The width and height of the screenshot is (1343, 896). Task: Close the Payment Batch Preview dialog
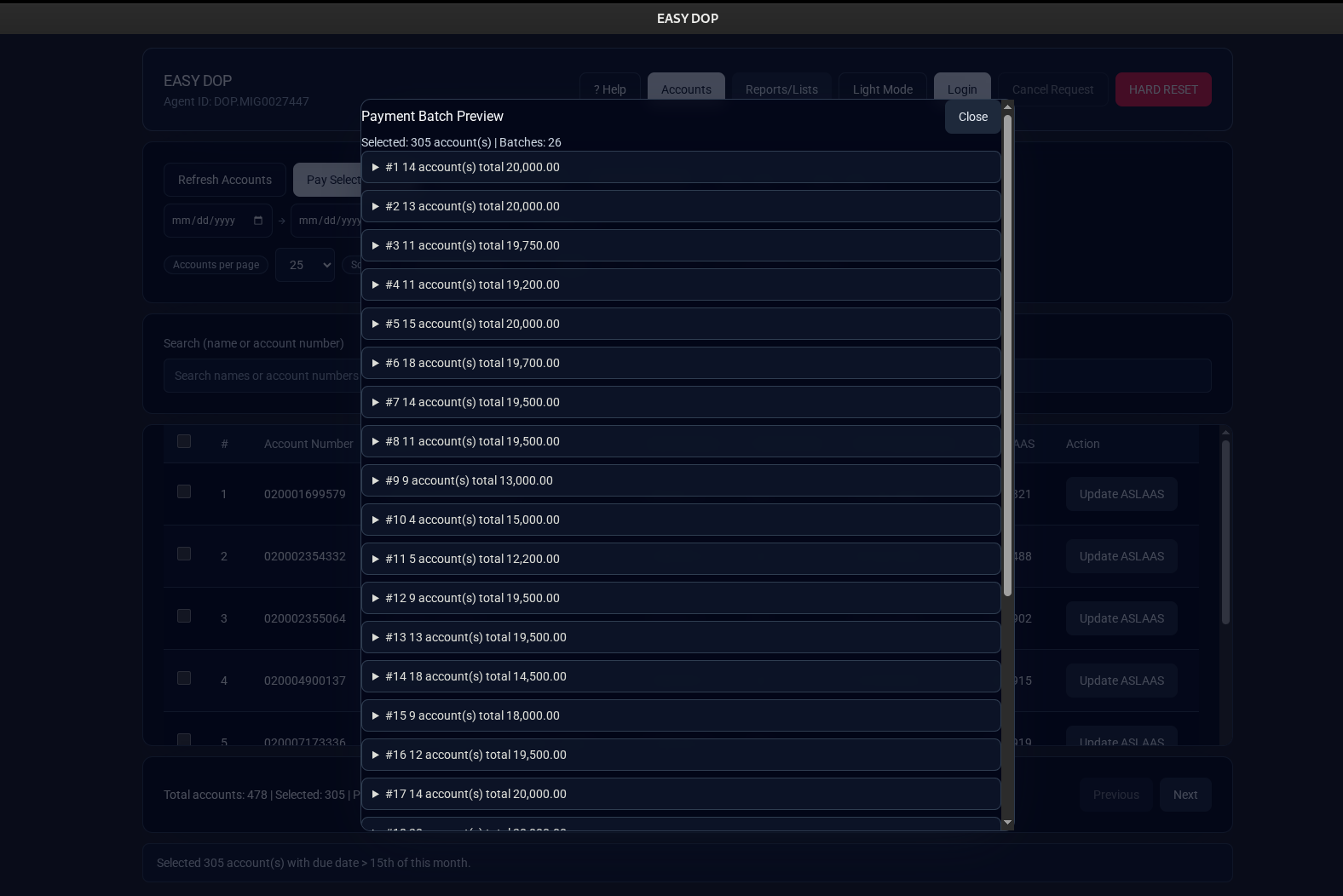[x=972, y=117]
